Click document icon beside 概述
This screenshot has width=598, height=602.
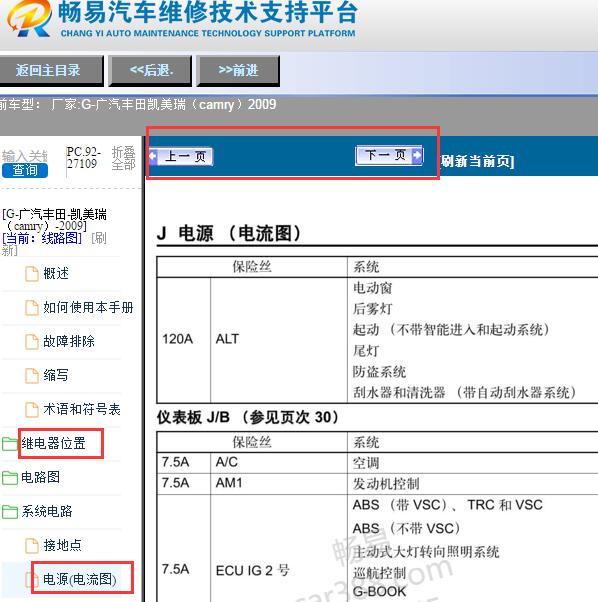(x=32, y=274)
